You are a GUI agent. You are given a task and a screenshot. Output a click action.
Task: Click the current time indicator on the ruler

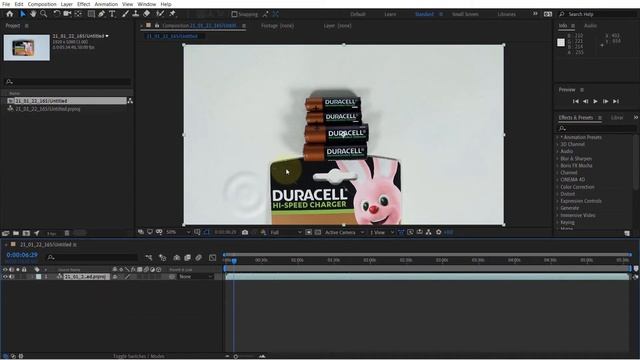click(x=234, y=260)
